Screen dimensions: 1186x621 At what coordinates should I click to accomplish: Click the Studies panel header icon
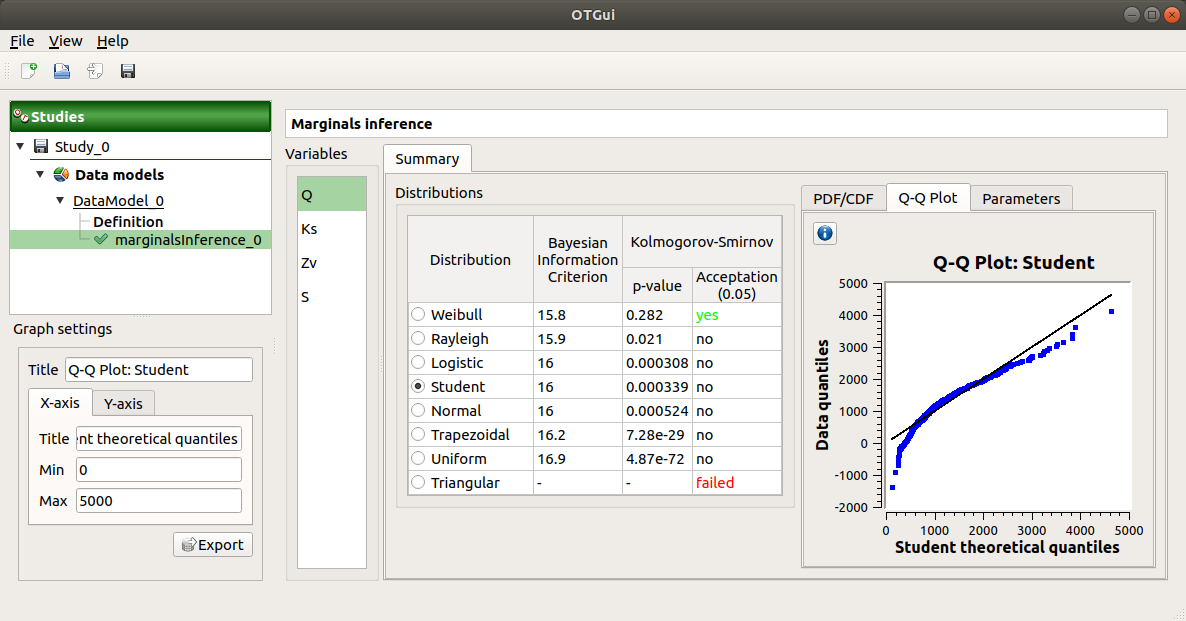click(x=21, y=116)
